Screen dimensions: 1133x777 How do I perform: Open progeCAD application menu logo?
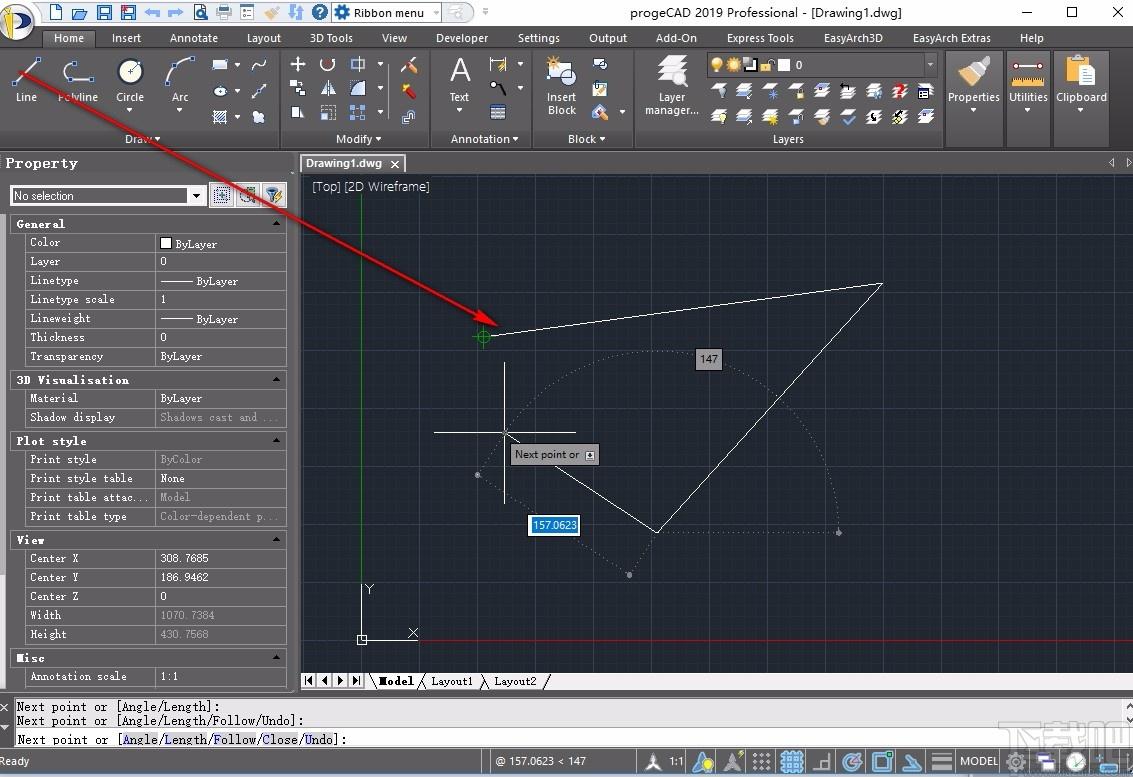16,22
